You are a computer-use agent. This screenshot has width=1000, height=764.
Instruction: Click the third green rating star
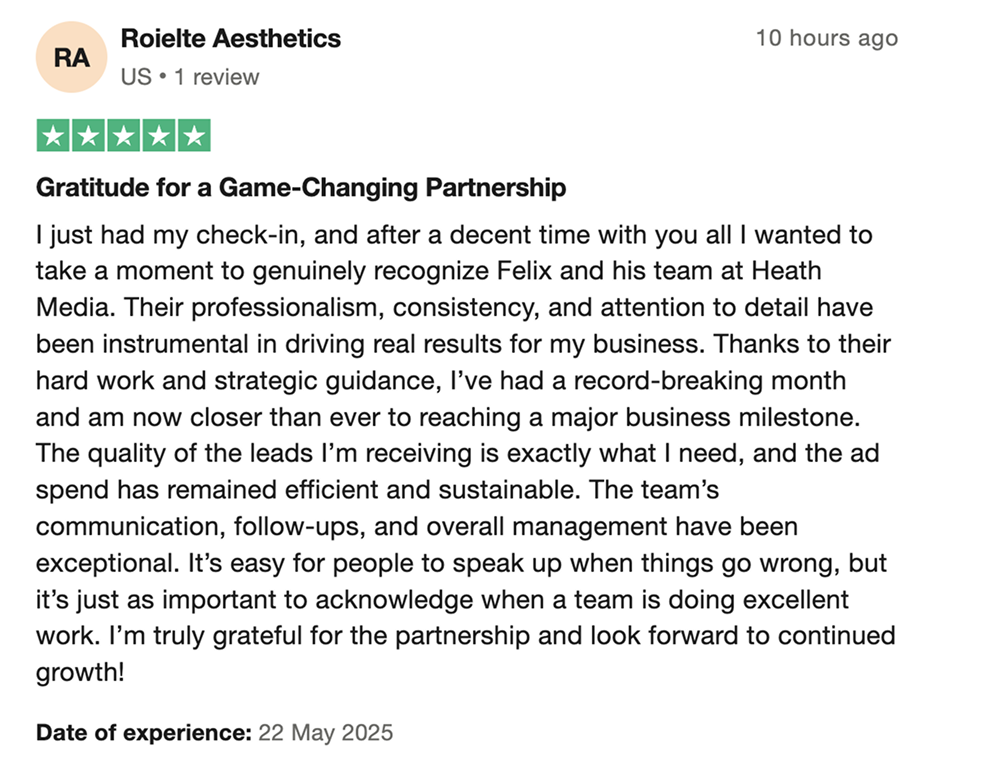(124, 135)
